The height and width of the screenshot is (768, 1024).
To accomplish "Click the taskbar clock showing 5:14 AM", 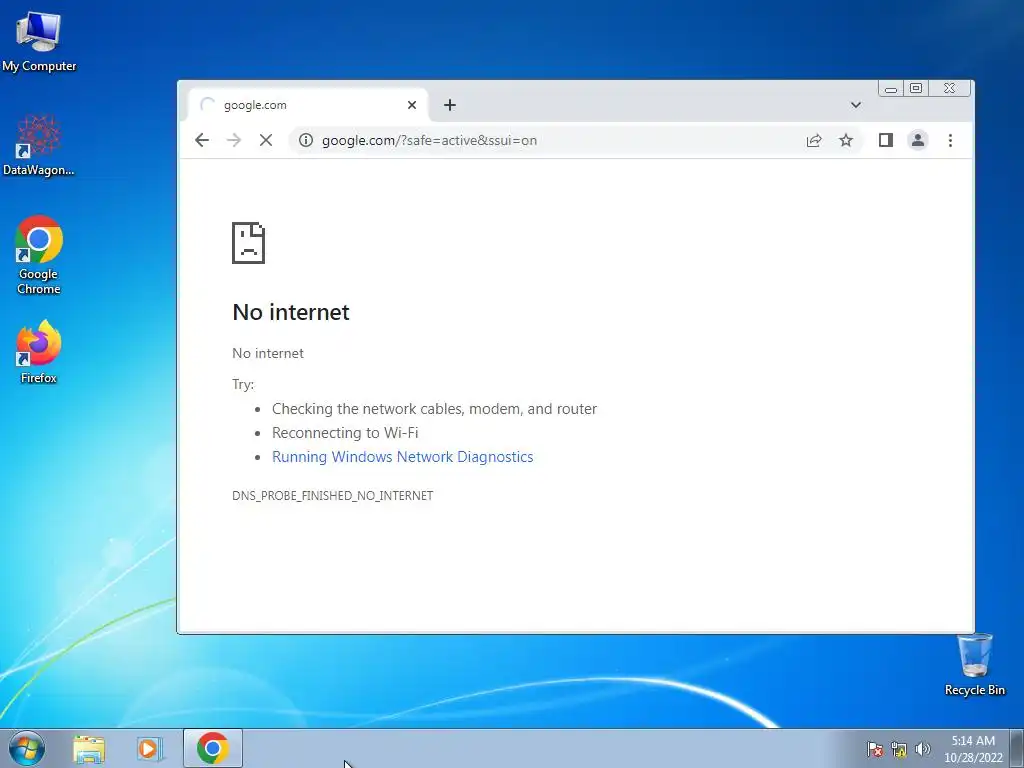I will click(x=973, y=749).
